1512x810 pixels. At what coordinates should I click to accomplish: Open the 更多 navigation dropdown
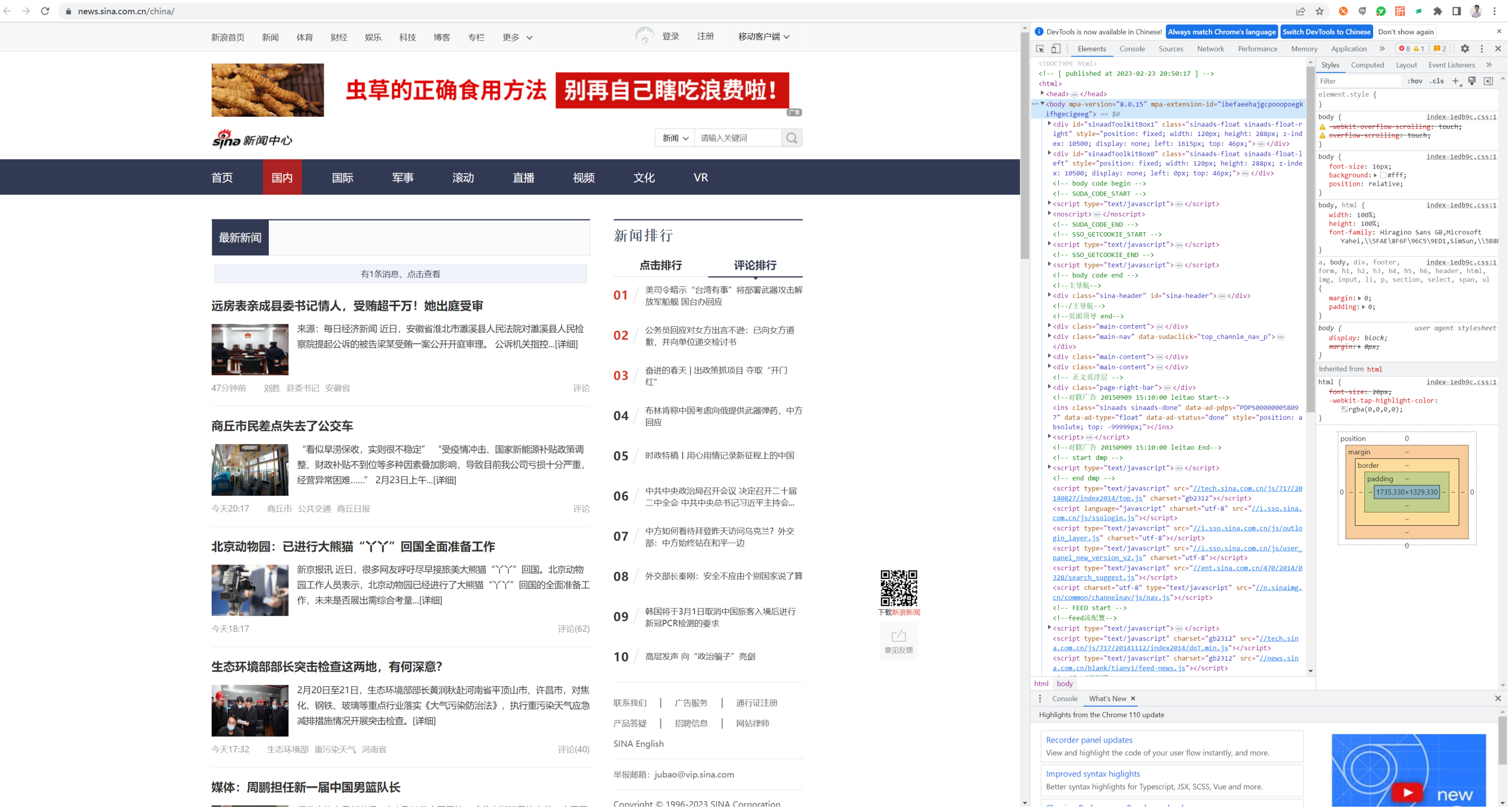coord(517,37)
